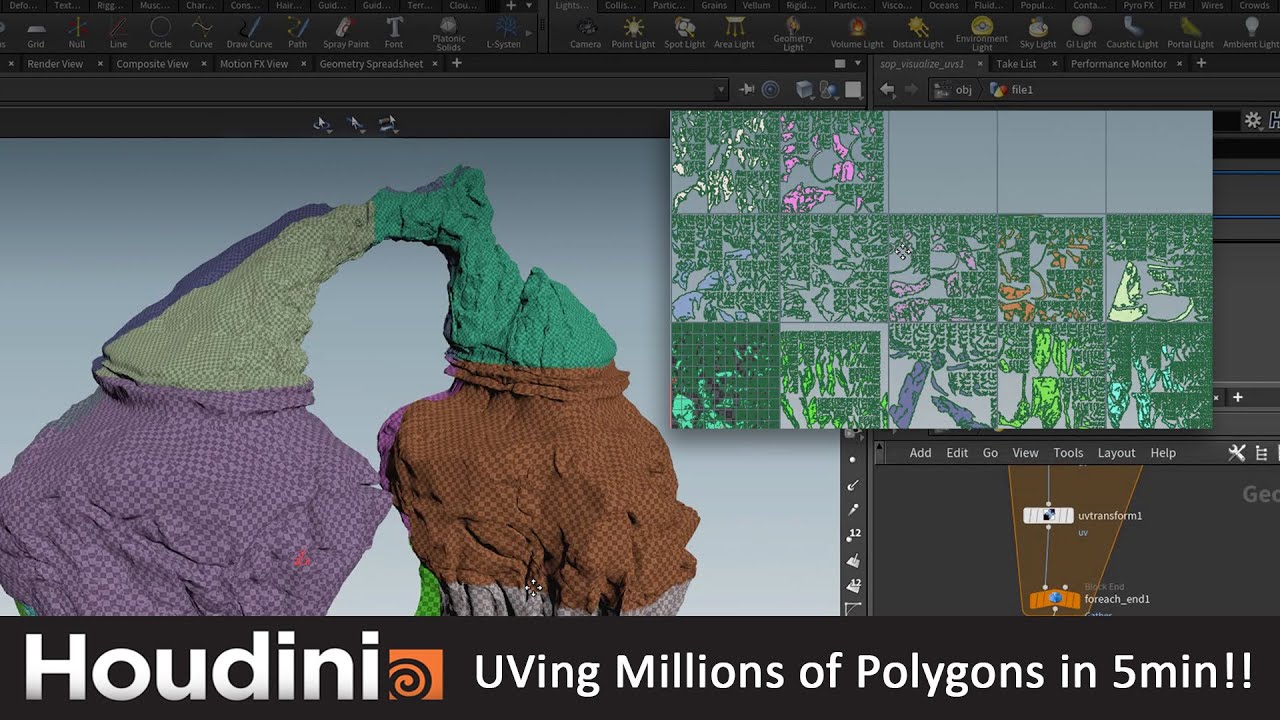The width and height of the screenshot is (1280, 720).
Task: Open the select-mode arrow tool dropdown
Action: [x=322, y=124]
